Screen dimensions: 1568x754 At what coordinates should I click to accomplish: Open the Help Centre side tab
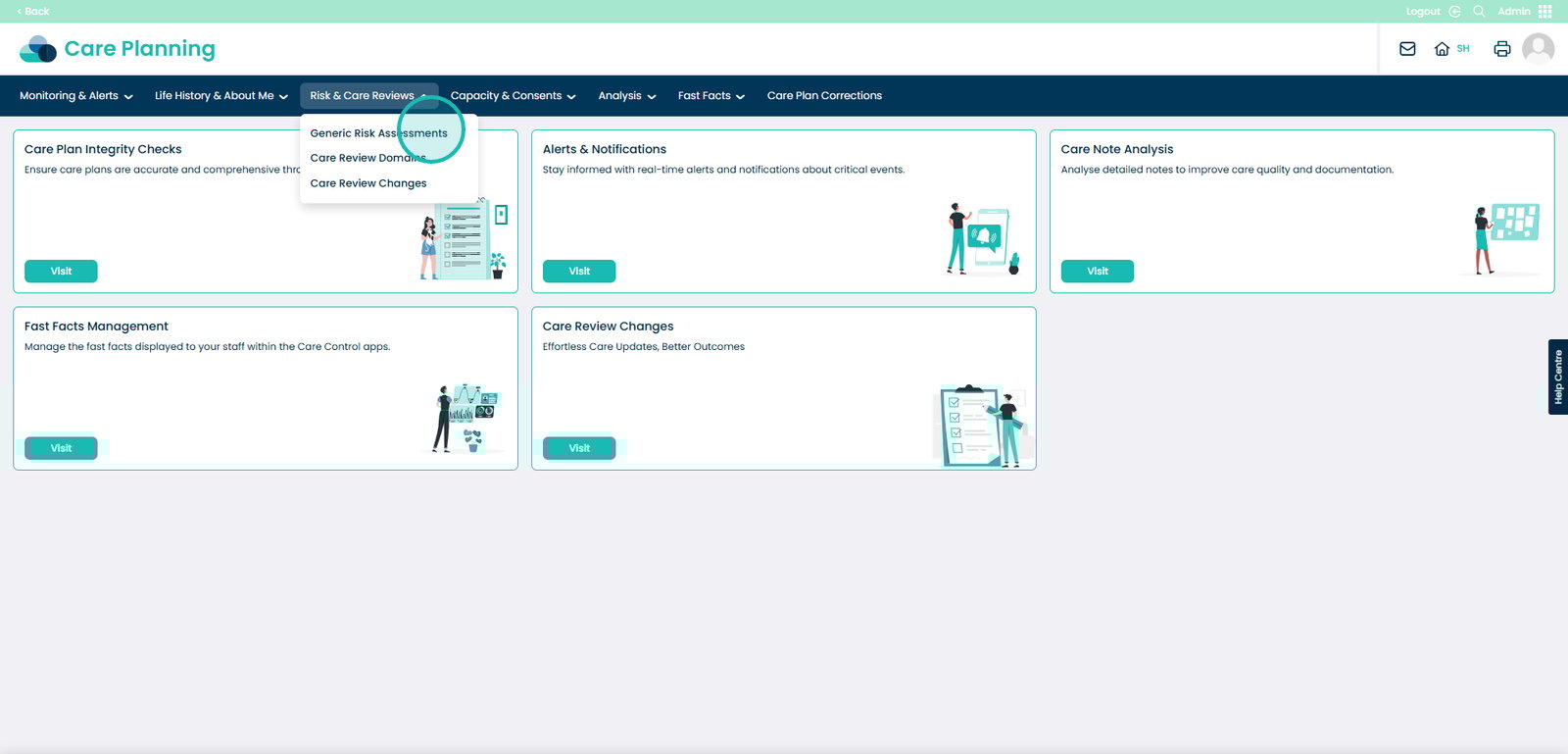point(1557,377)
